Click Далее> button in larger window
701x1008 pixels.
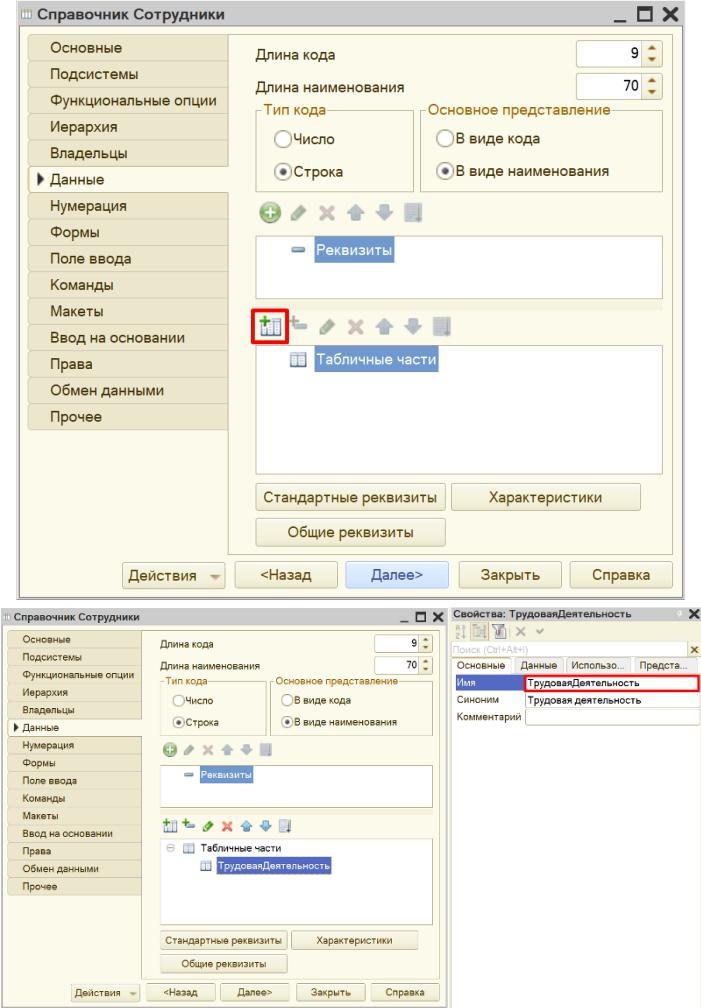397,575
